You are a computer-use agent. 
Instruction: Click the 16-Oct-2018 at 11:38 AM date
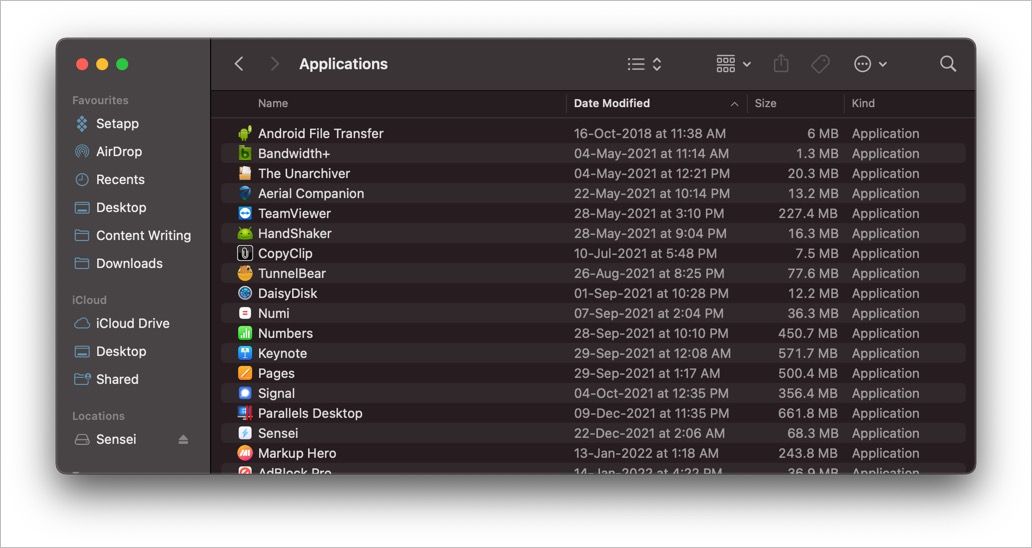pyautogui.click(x=650, y=134)
